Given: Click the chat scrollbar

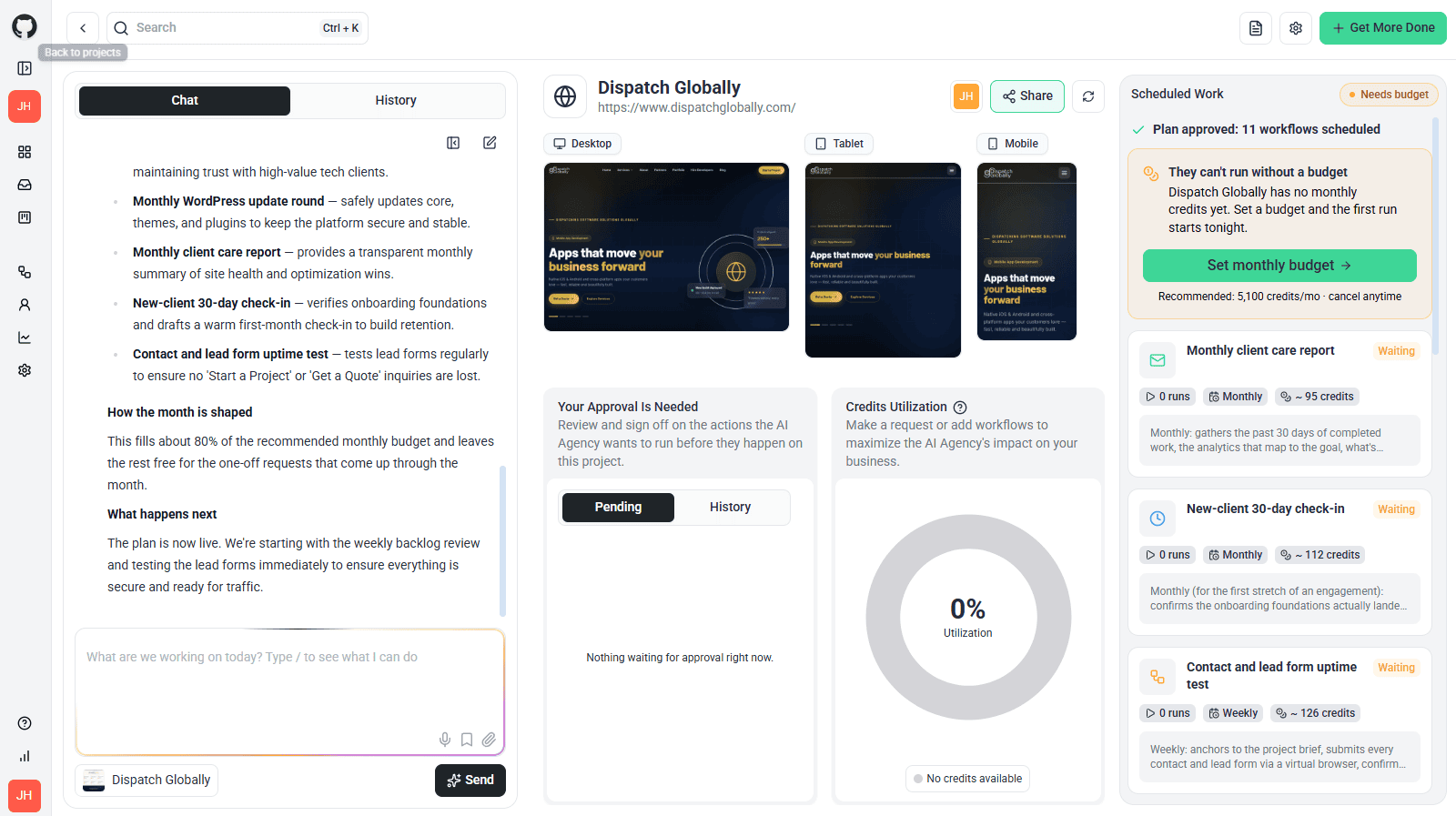Looking at the screenshot, I should (502, 541).
